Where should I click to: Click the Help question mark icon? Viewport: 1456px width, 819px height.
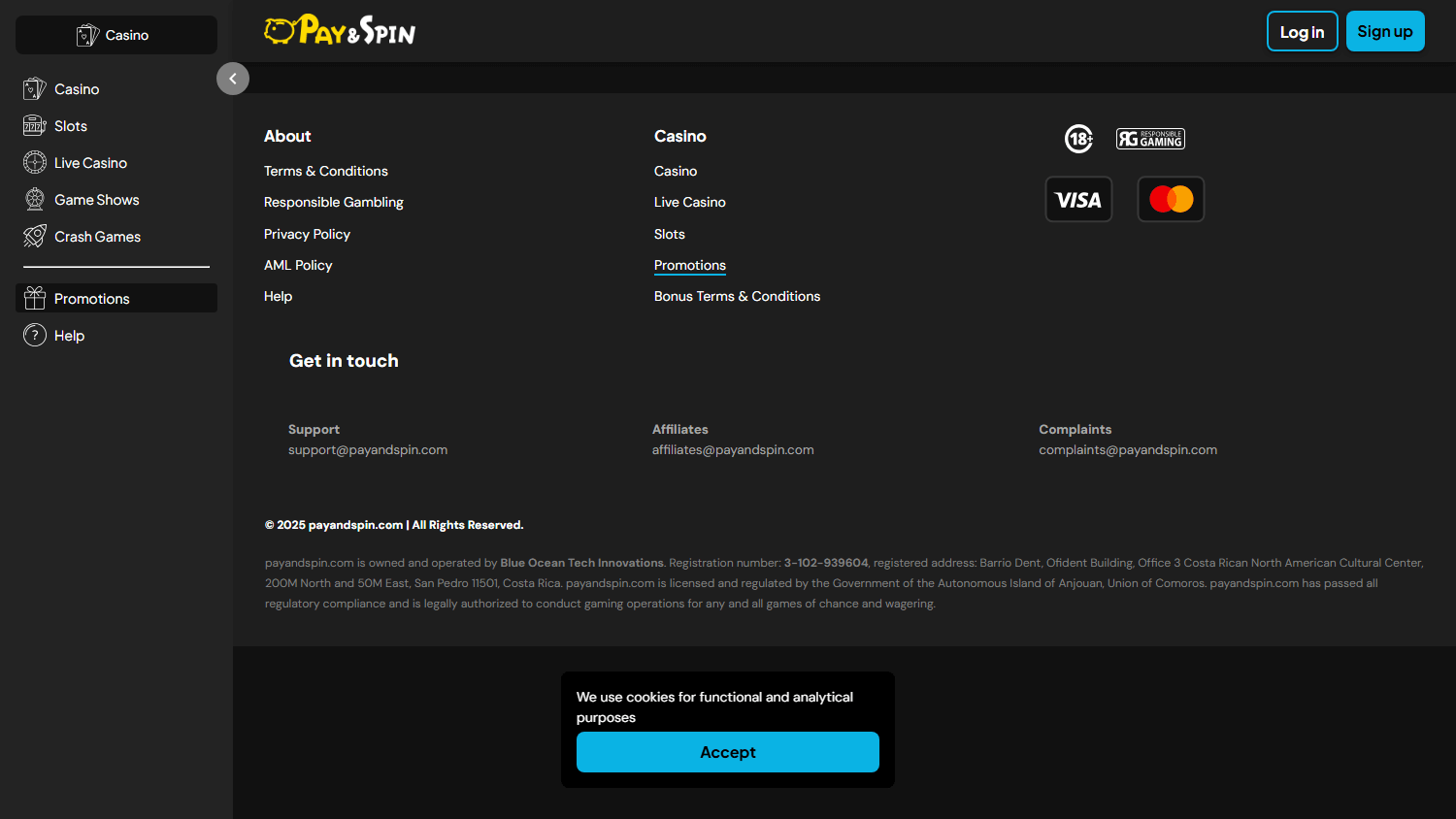[35, 336]
